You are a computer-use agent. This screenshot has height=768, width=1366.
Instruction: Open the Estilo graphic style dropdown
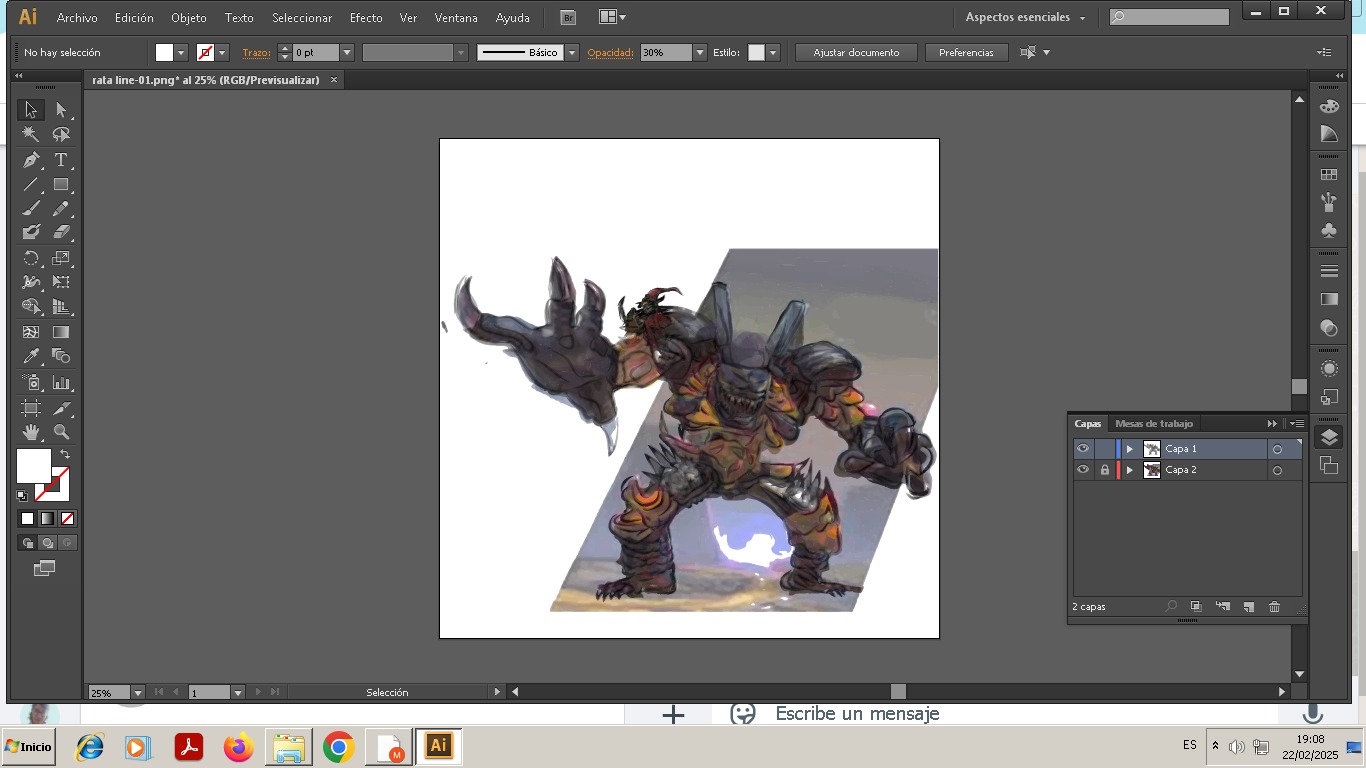click(x=773, y=53)
